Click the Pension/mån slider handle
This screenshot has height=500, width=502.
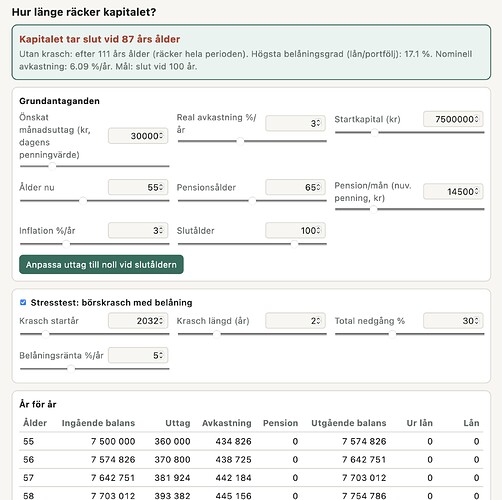click(x=374, y=209)
